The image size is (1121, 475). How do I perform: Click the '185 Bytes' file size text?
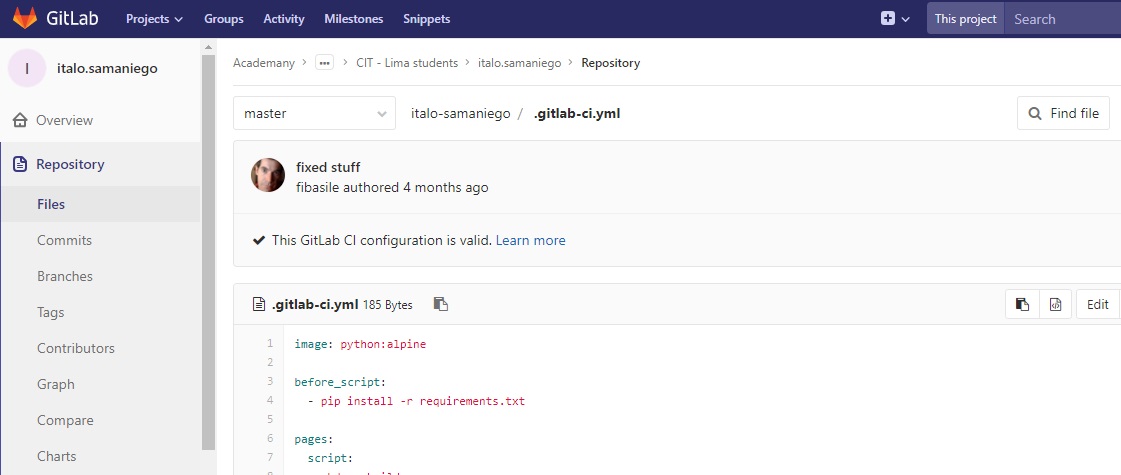pos(387,305)
